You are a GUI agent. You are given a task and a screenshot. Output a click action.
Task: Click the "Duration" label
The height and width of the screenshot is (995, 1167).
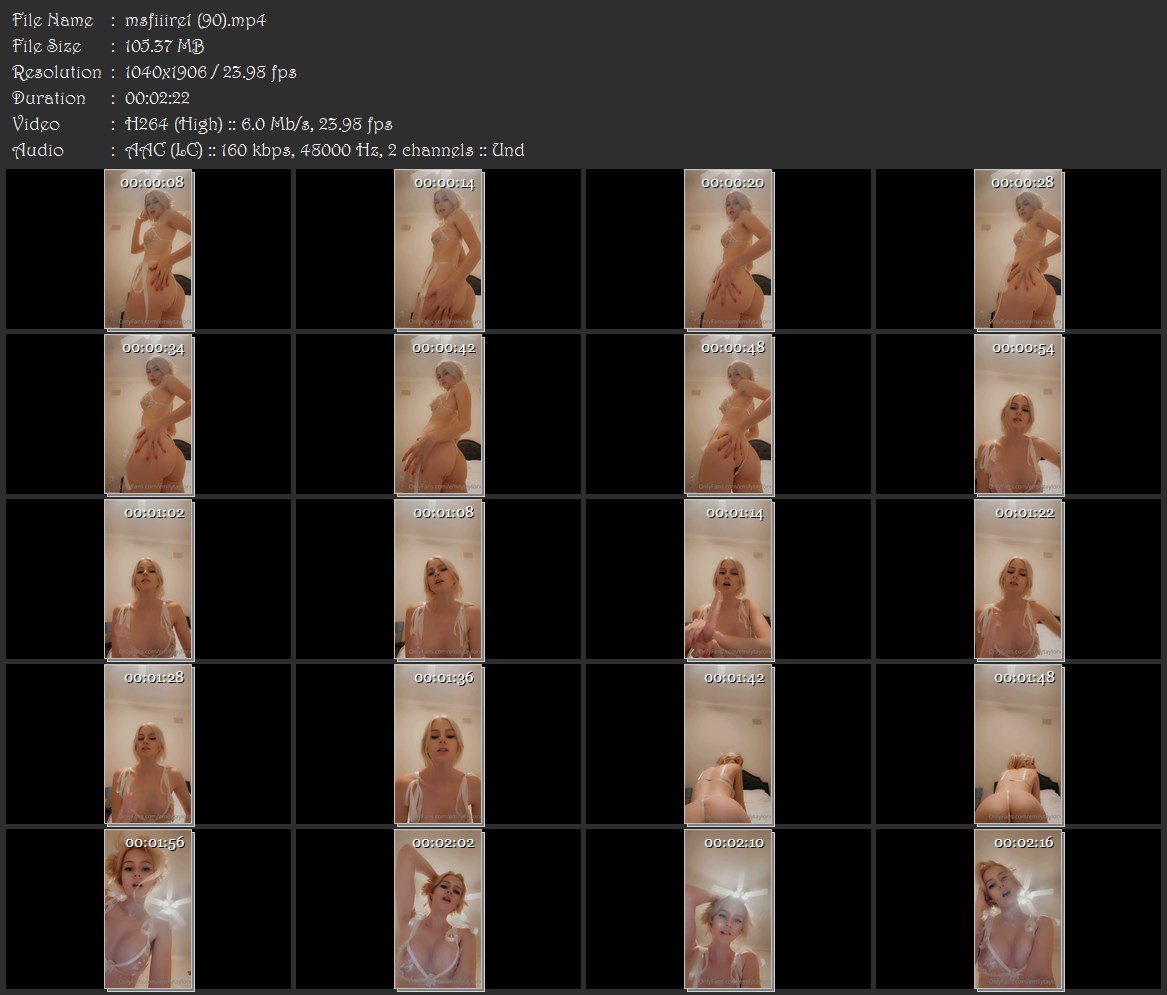[x=48, y=98]
